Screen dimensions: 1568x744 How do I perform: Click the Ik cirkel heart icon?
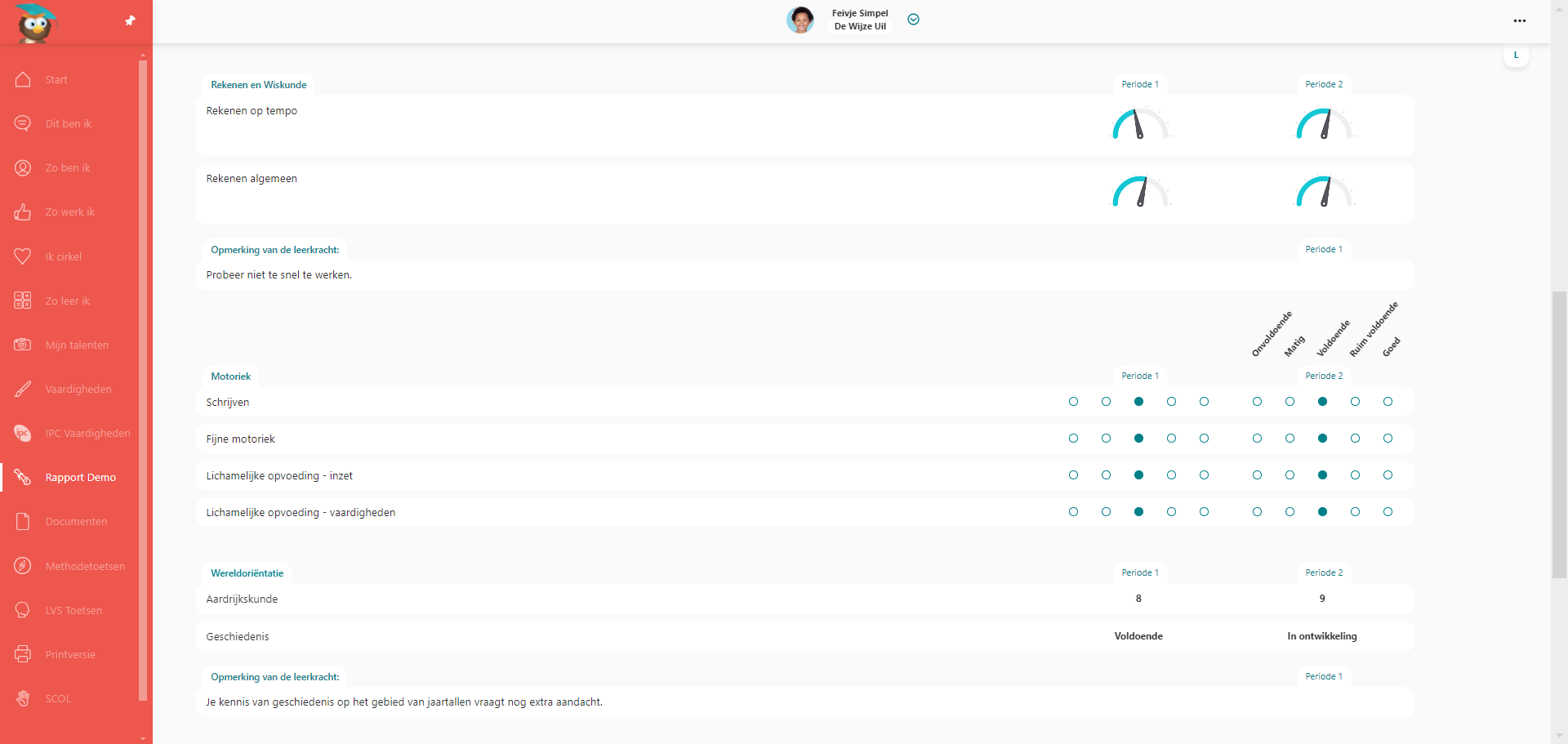(x=23, y=256)
